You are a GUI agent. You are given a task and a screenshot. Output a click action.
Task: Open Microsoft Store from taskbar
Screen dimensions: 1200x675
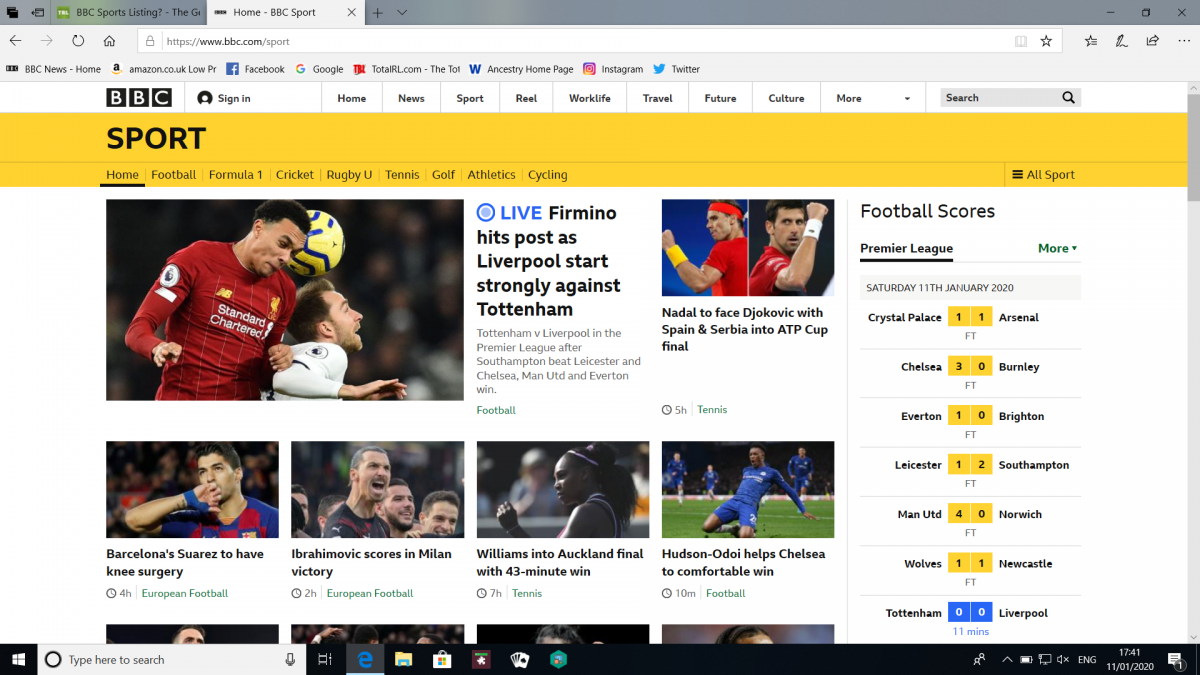442,659
